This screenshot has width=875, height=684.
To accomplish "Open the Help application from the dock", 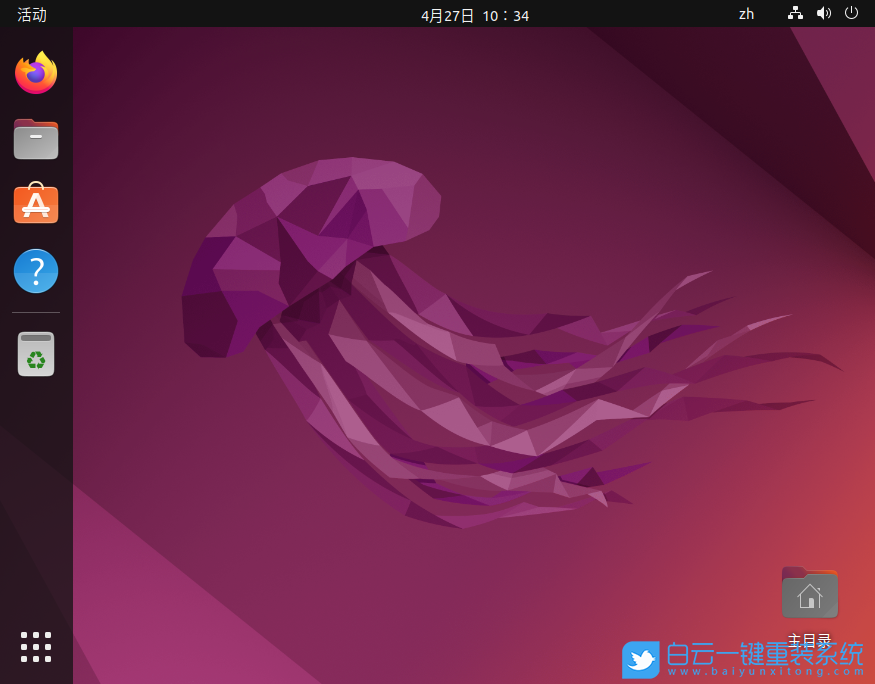I will pos(35,271).
